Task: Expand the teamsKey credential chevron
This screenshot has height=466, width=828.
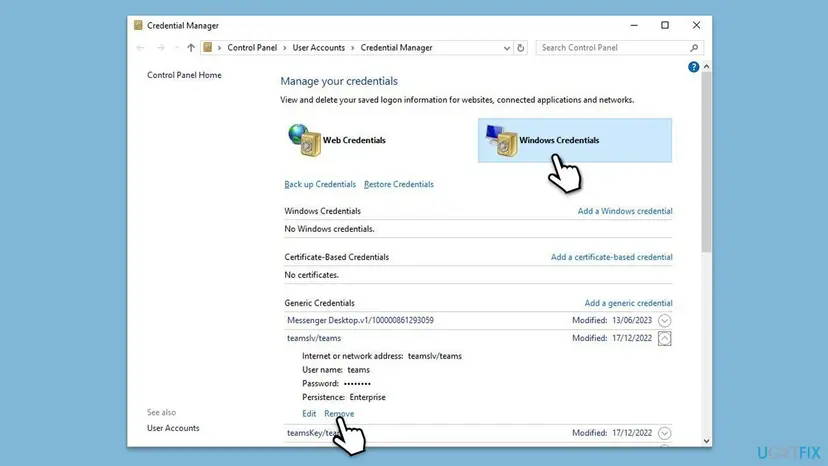Action: (664, 433)
